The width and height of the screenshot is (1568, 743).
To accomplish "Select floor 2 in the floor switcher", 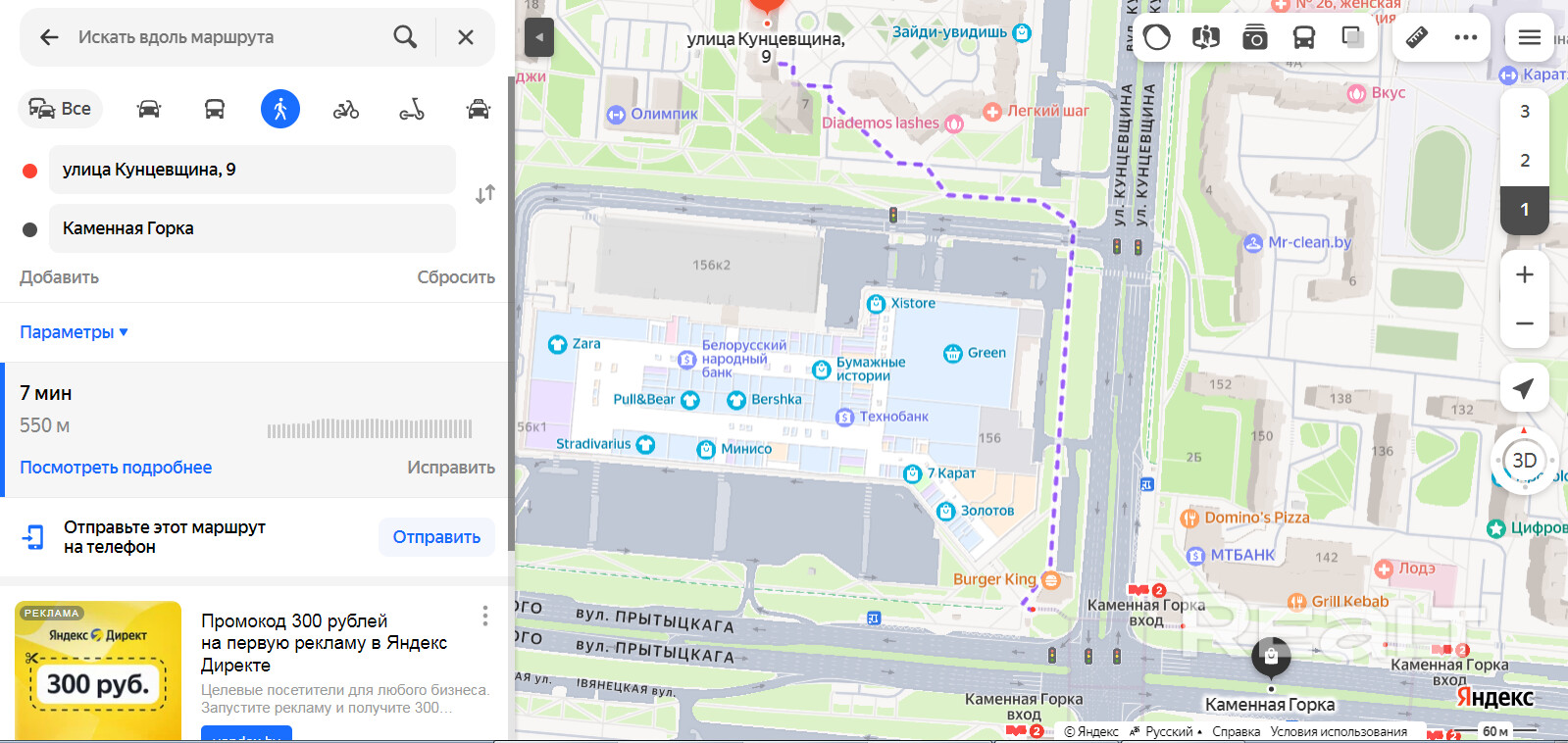I will [x=1525, y=161].
